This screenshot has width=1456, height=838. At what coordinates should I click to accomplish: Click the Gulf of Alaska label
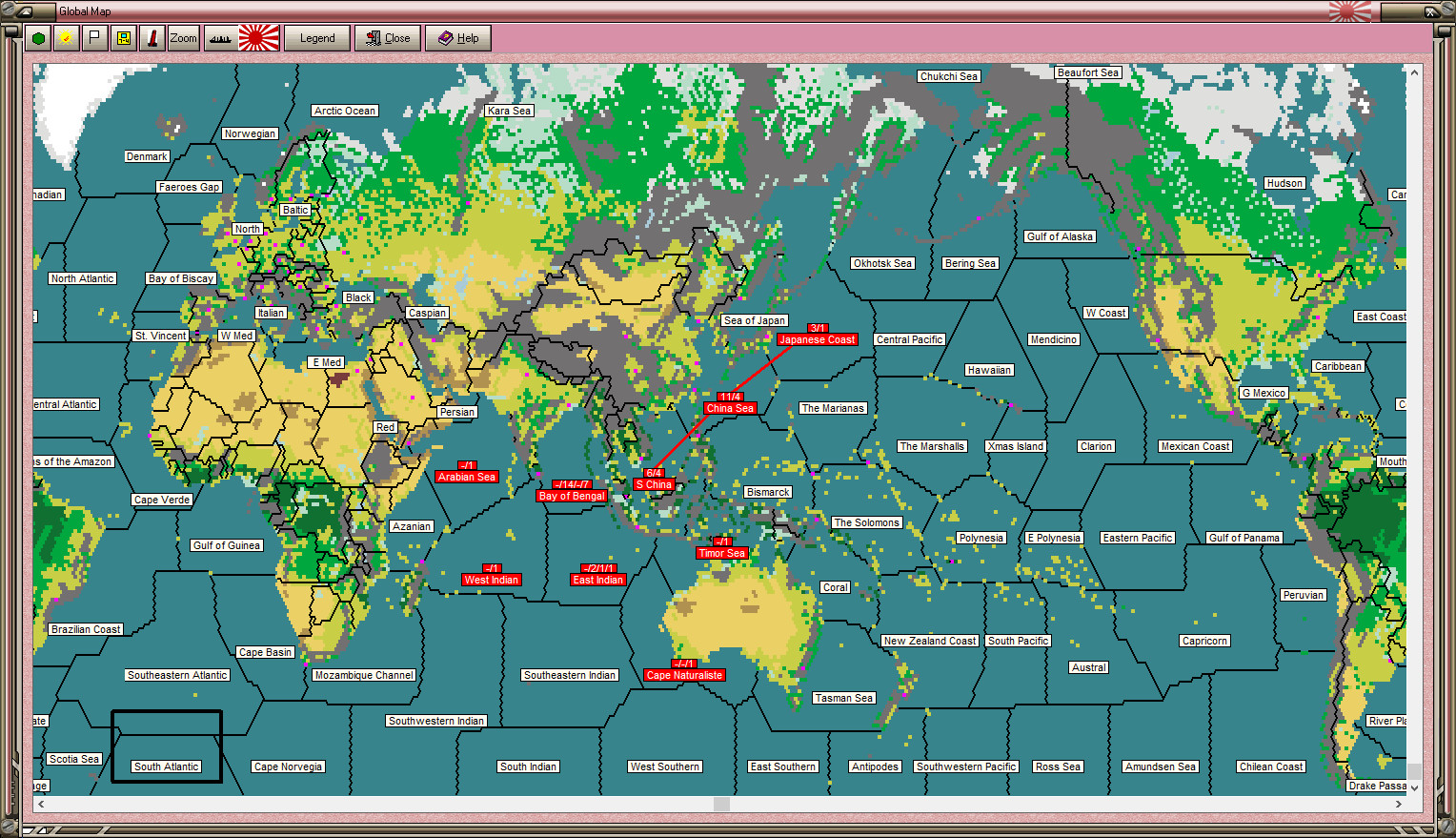click(x=1060, y=236)
